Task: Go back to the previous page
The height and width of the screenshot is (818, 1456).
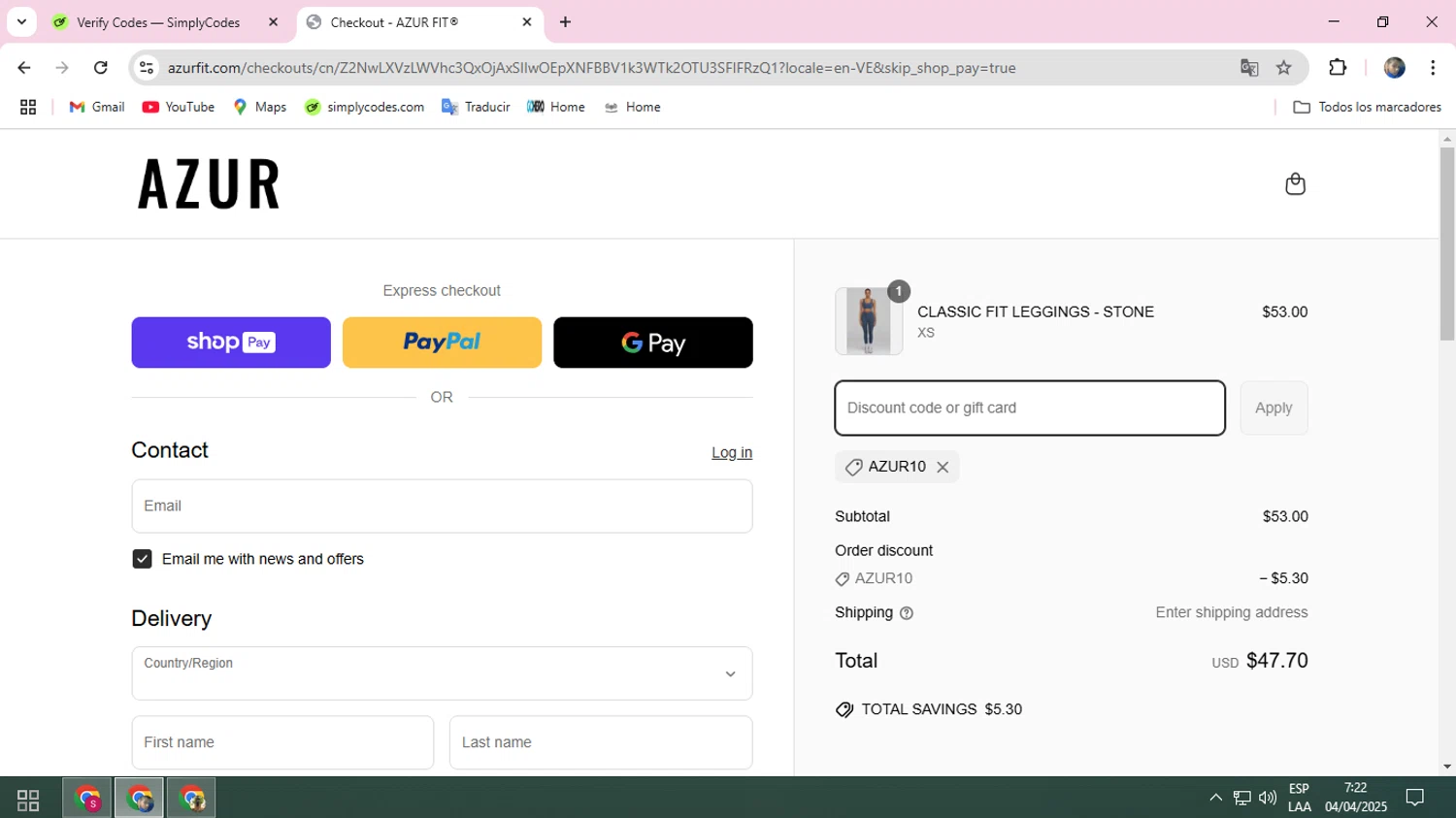Action: tap(24, 68)
